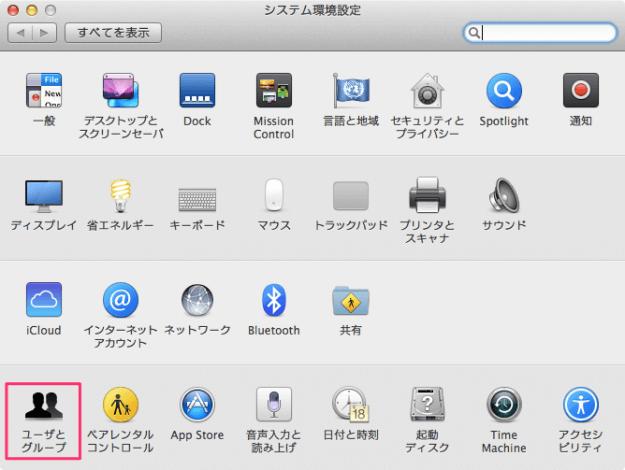The height and width of the screenshot is (470, 625).
Task: Open 日付と時刻 clock icon
Action: click(351, 404)
